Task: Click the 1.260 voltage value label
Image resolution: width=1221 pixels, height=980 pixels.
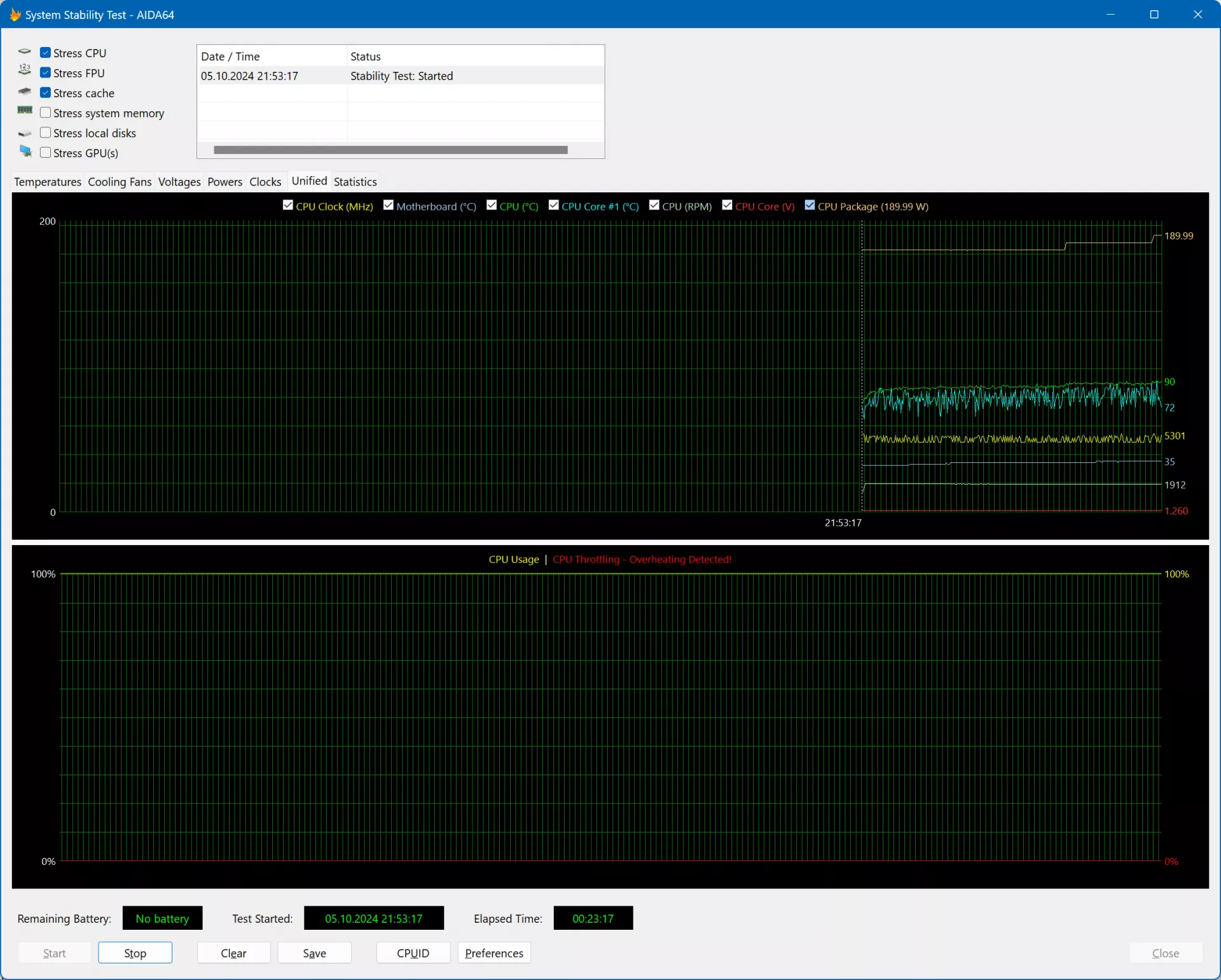Action: click(x=1176, y=511)
